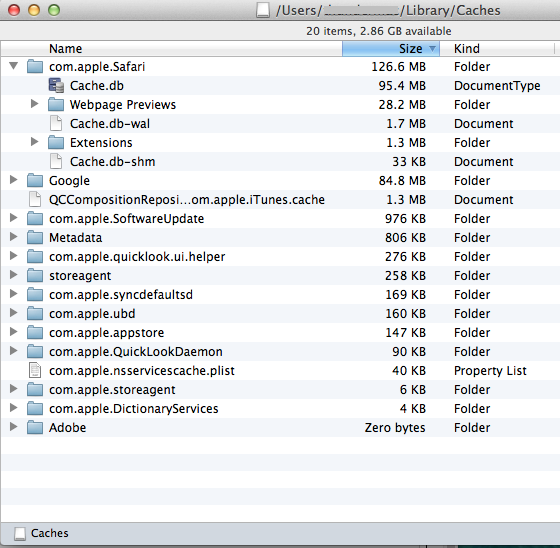Viewport: 560px width, 548px height.
Task: Select the QCCompositionReposi…iTunes.cache file name
Action: point(187,200)
